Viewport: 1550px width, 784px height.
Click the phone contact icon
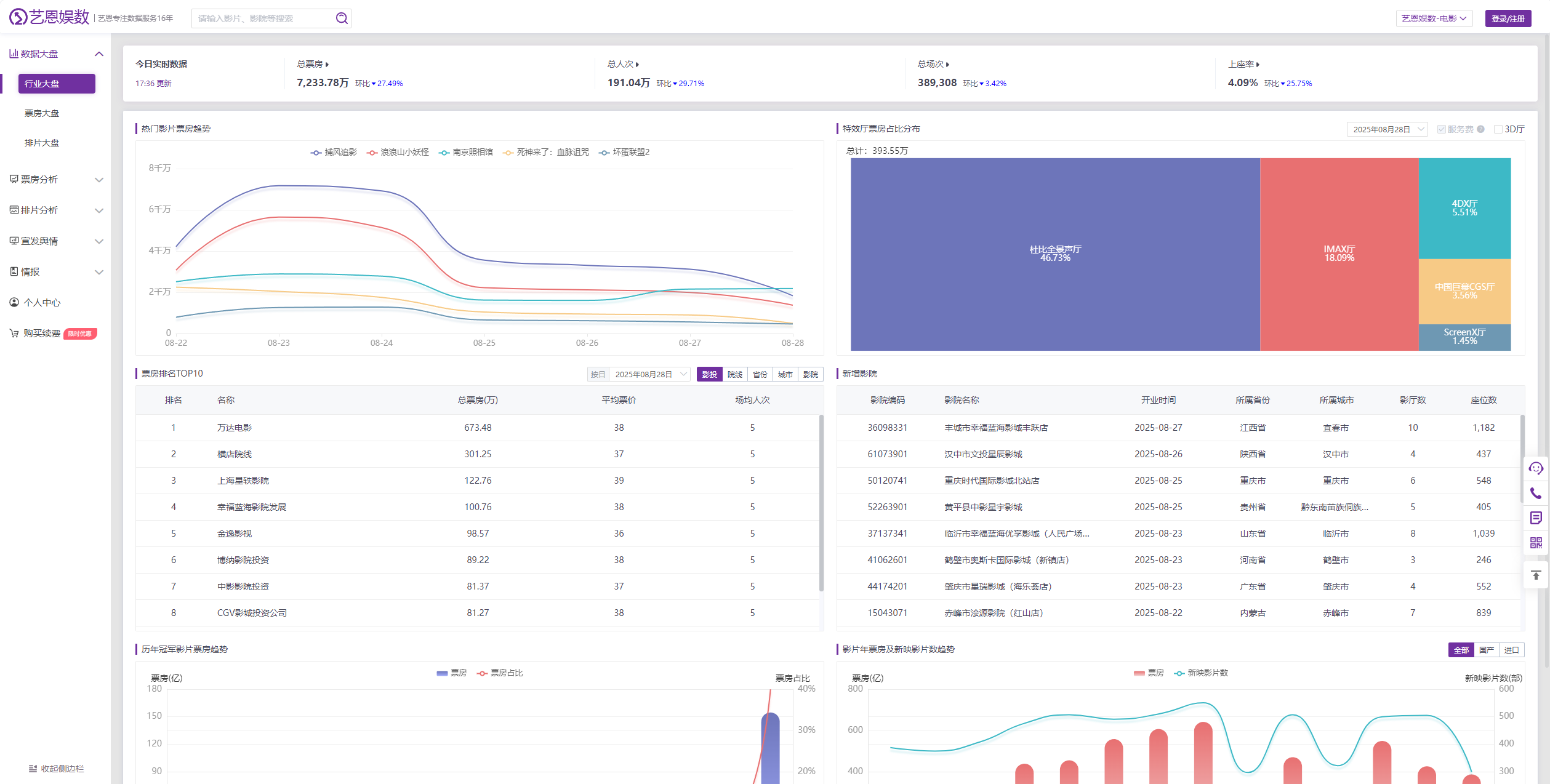click(x=1536, y=494)
